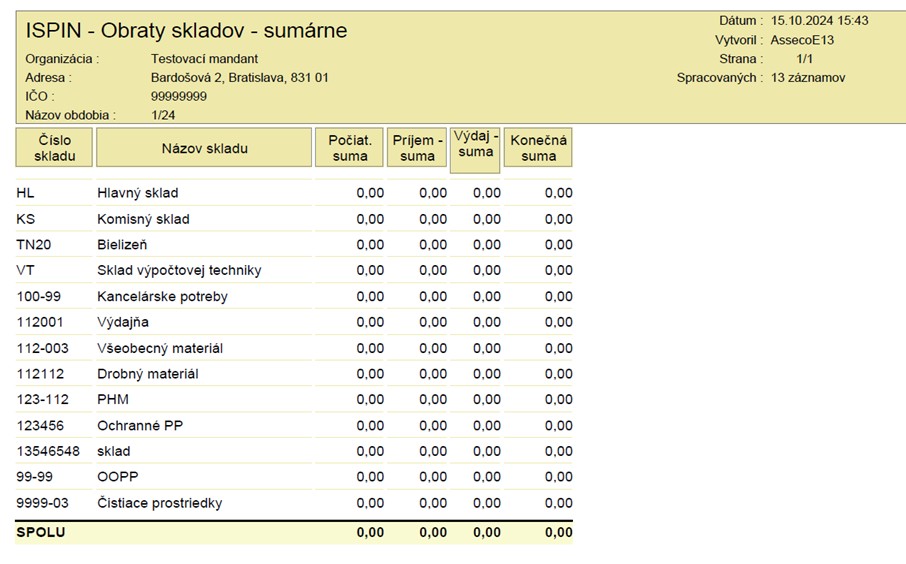Select the 'Príjem - suma' column header
The width and height of the screenshot is (906, 564).
coord(417,148)
